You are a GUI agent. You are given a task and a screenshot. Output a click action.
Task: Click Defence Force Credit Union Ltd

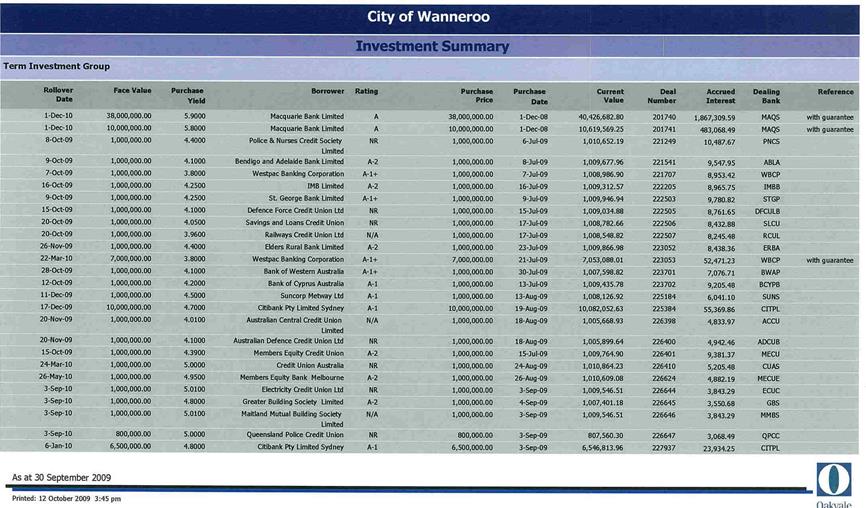[x=295, y=210]
